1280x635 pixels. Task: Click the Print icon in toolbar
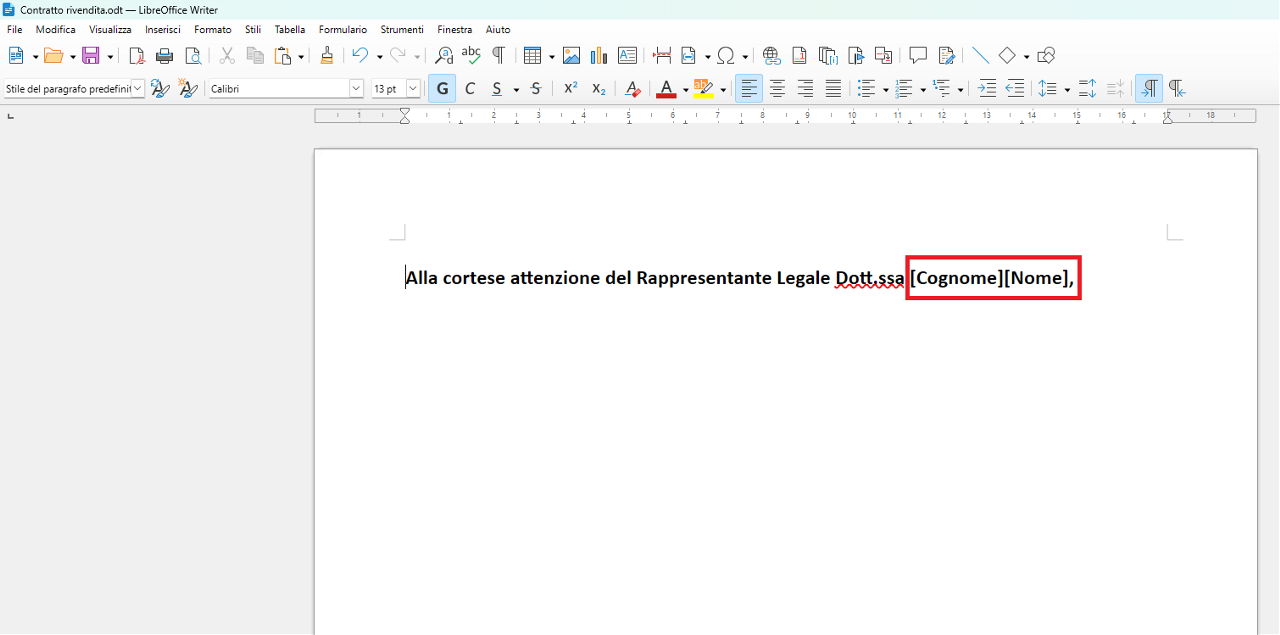pos(165,56)
